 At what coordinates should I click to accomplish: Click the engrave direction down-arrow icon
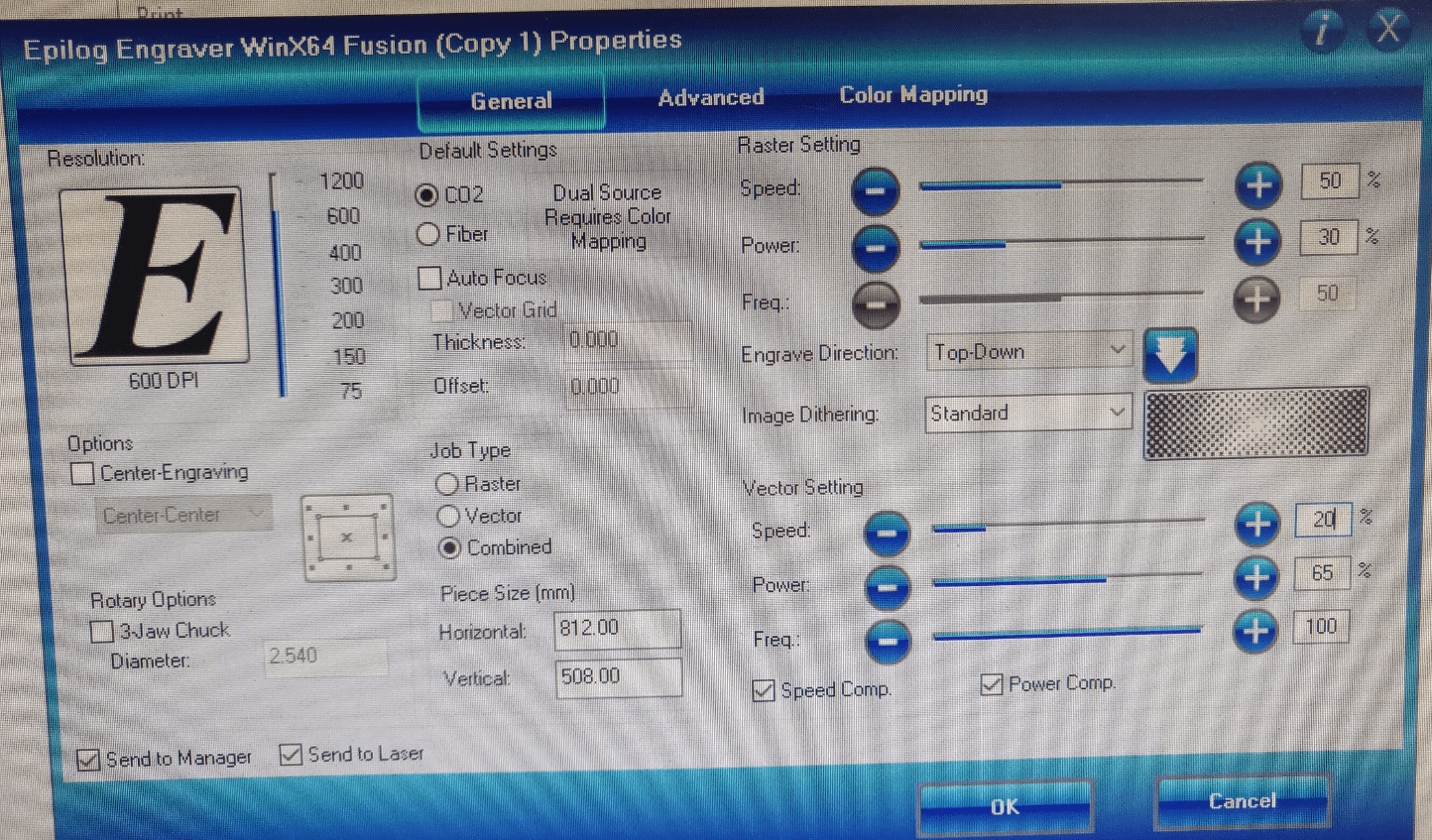pyautogui.click(x=1170, y=355)
